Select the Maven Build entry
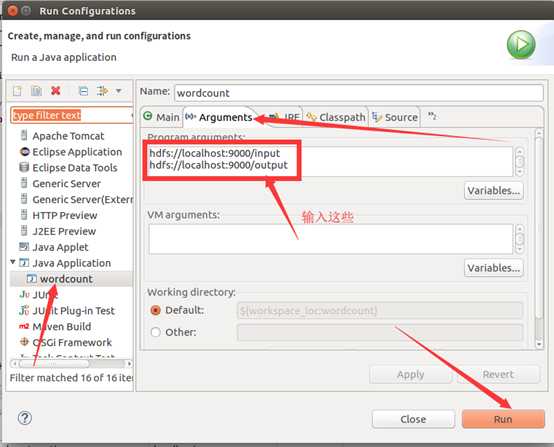 (x=61, y=327)
